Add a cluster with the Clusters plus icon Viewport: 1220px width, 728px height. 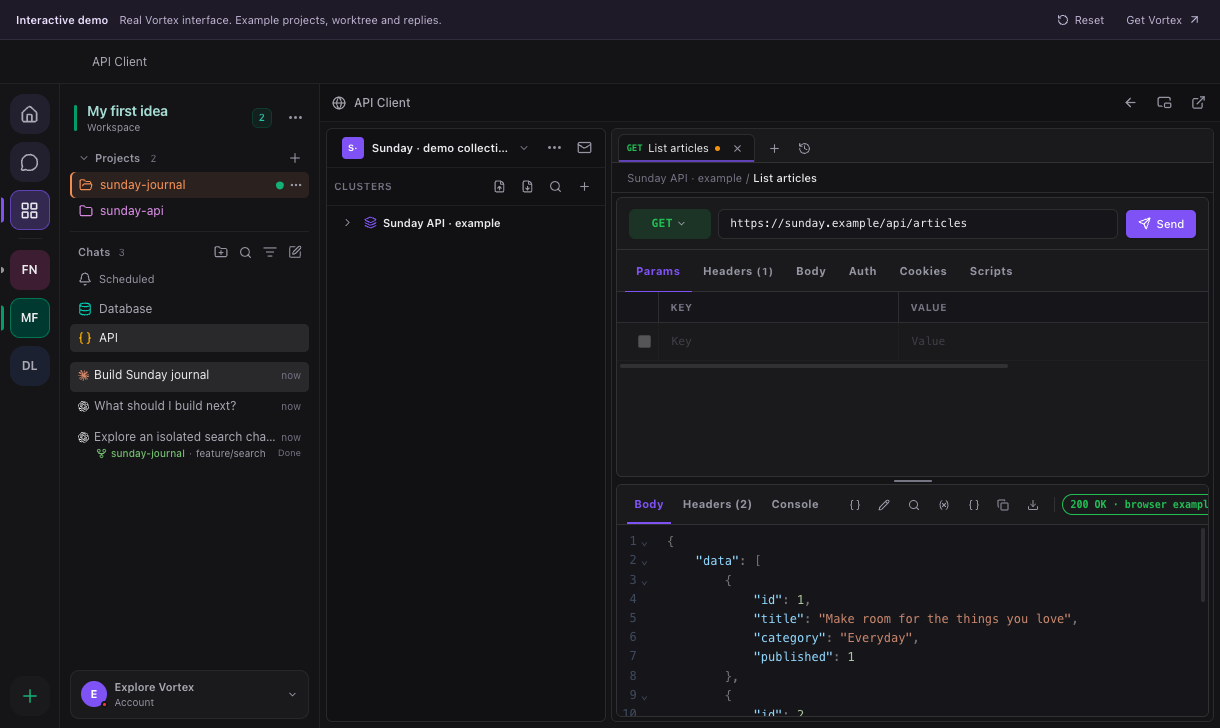click(x=585, y=186)
